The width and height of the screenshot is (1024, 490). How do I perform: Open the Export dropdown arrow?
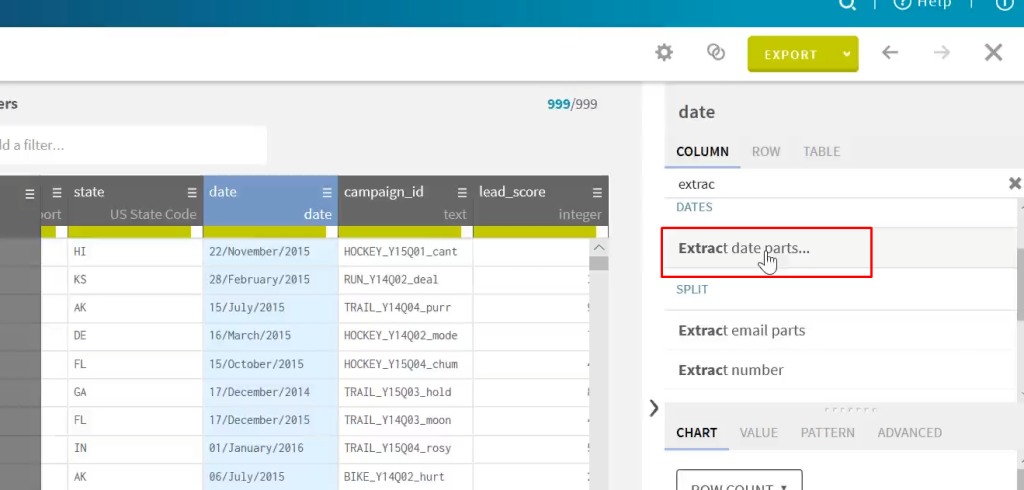[847, 54]
